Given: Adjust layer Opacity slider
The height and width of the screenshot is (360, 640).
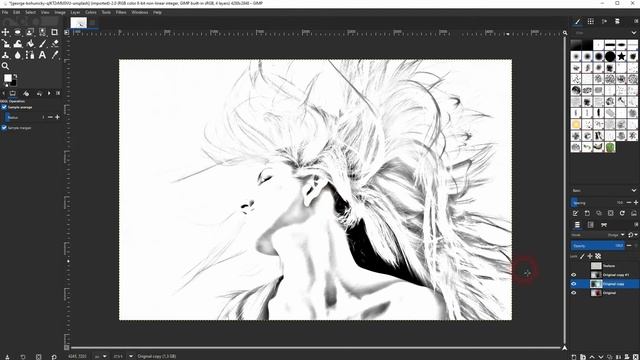Looking at the screenshot, I should (597, 246).
